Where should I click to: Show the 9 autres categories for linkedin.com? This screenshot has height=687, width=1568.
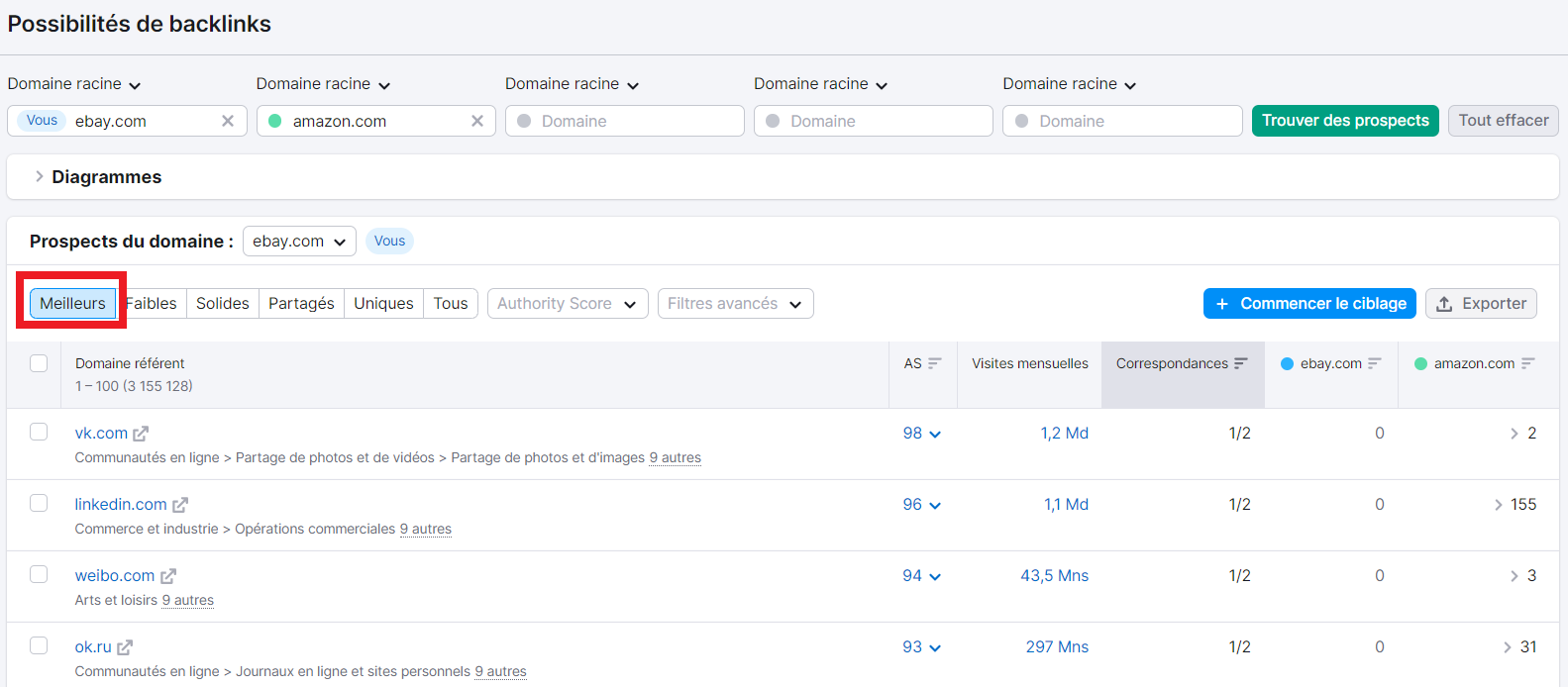(x=426, y=529)
